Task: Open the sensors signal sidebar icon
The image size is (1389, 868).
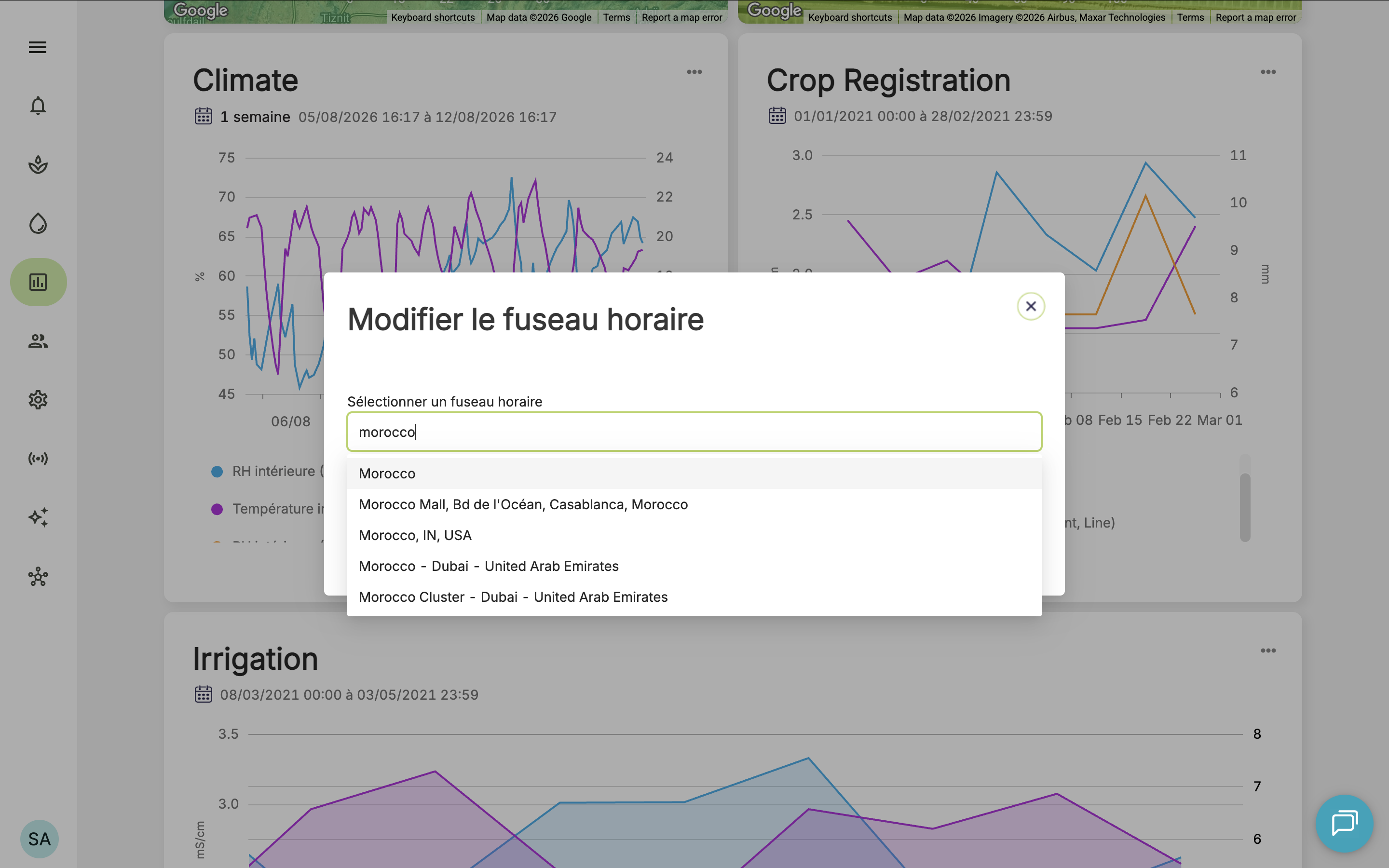Action: pos(38,459)
